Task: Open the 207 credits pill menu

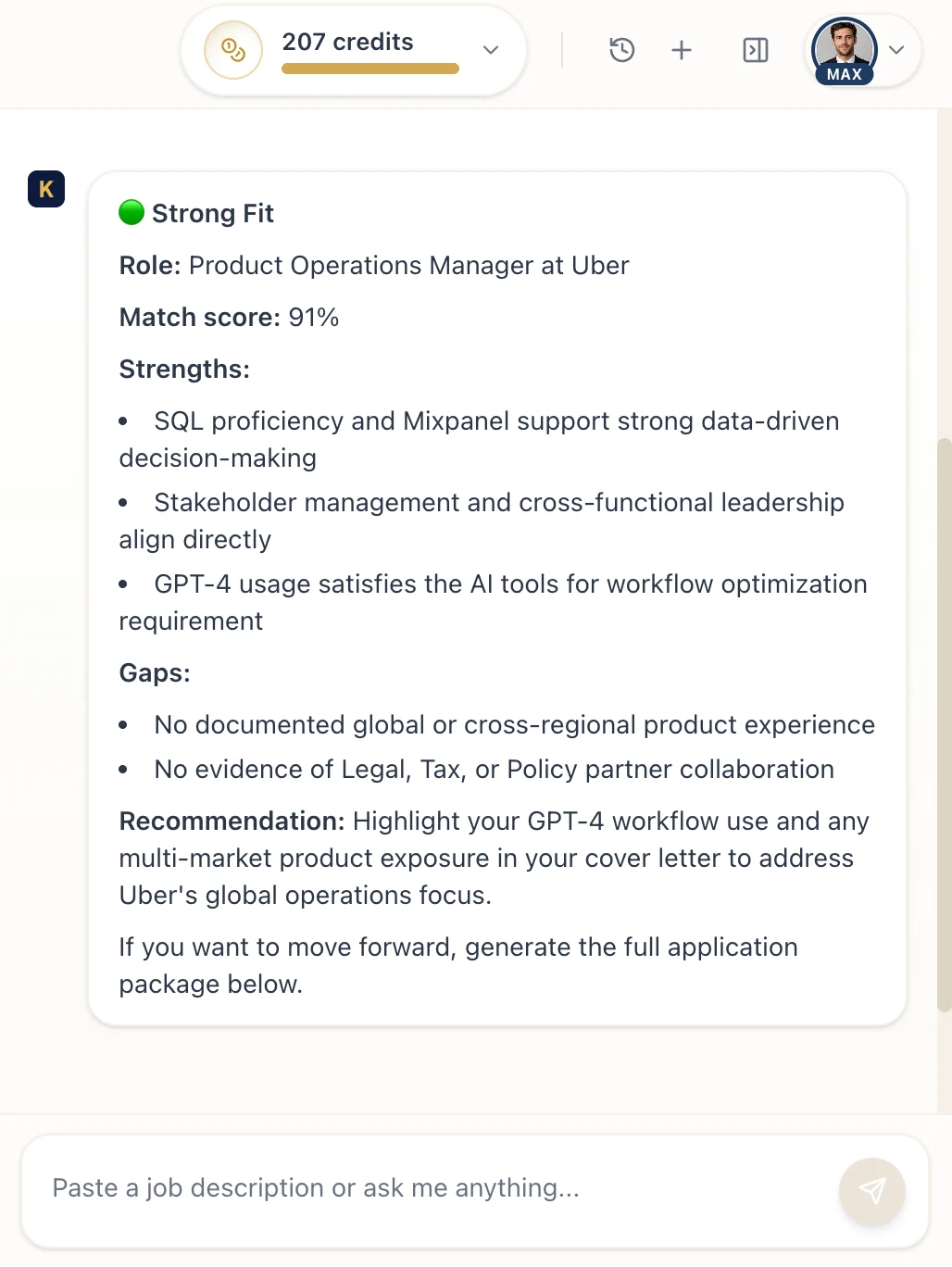Action: coord(352,50)
